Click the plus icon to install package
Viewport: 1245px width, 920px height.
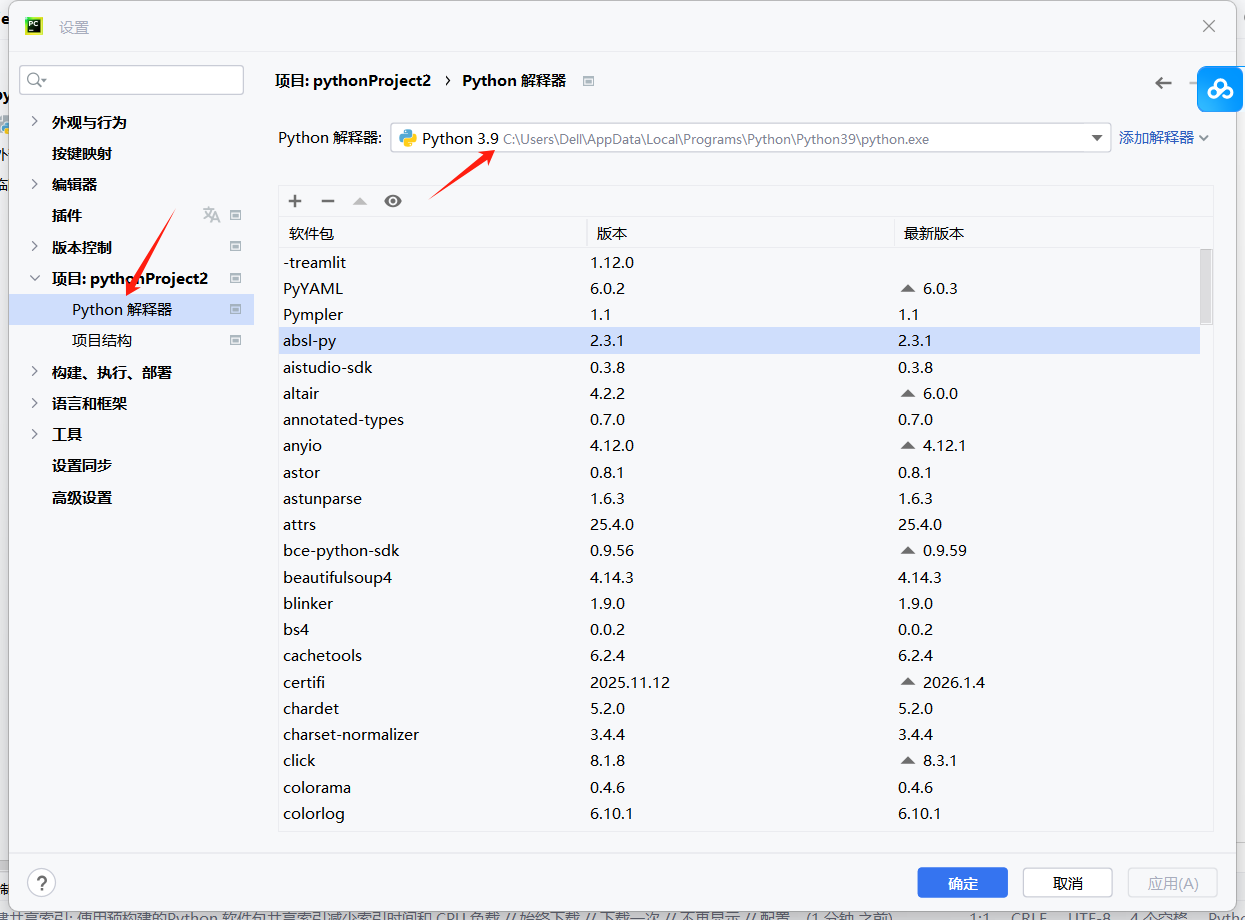pos(295,201)
